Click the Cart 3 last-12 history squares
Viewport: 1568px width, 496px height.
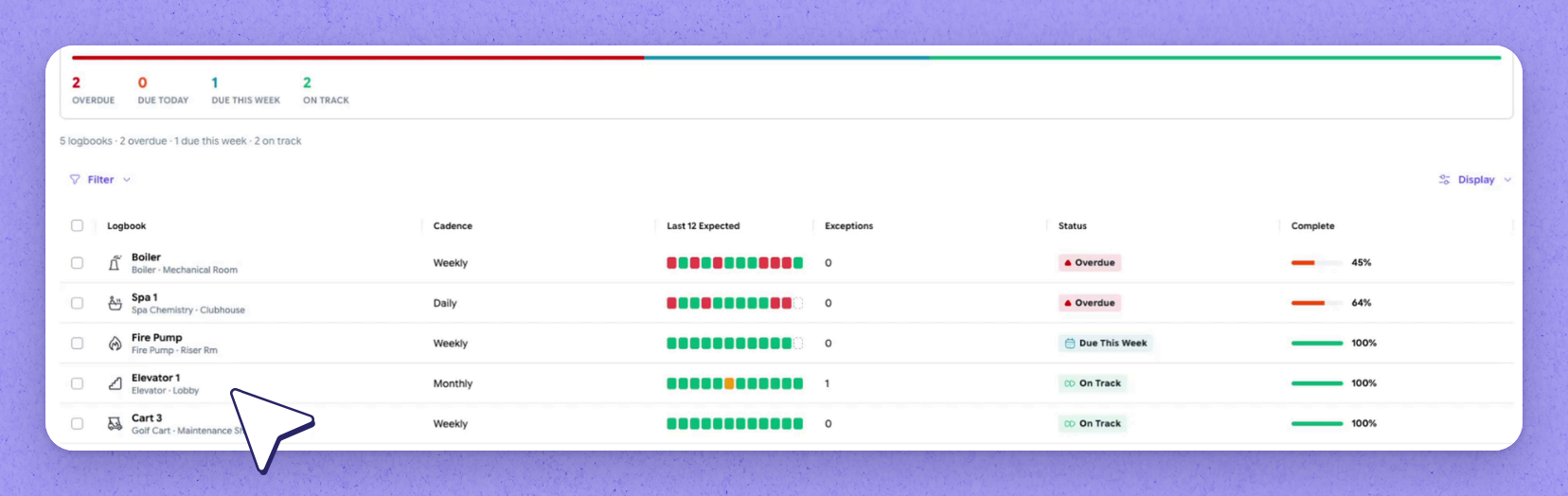[735, 424]
